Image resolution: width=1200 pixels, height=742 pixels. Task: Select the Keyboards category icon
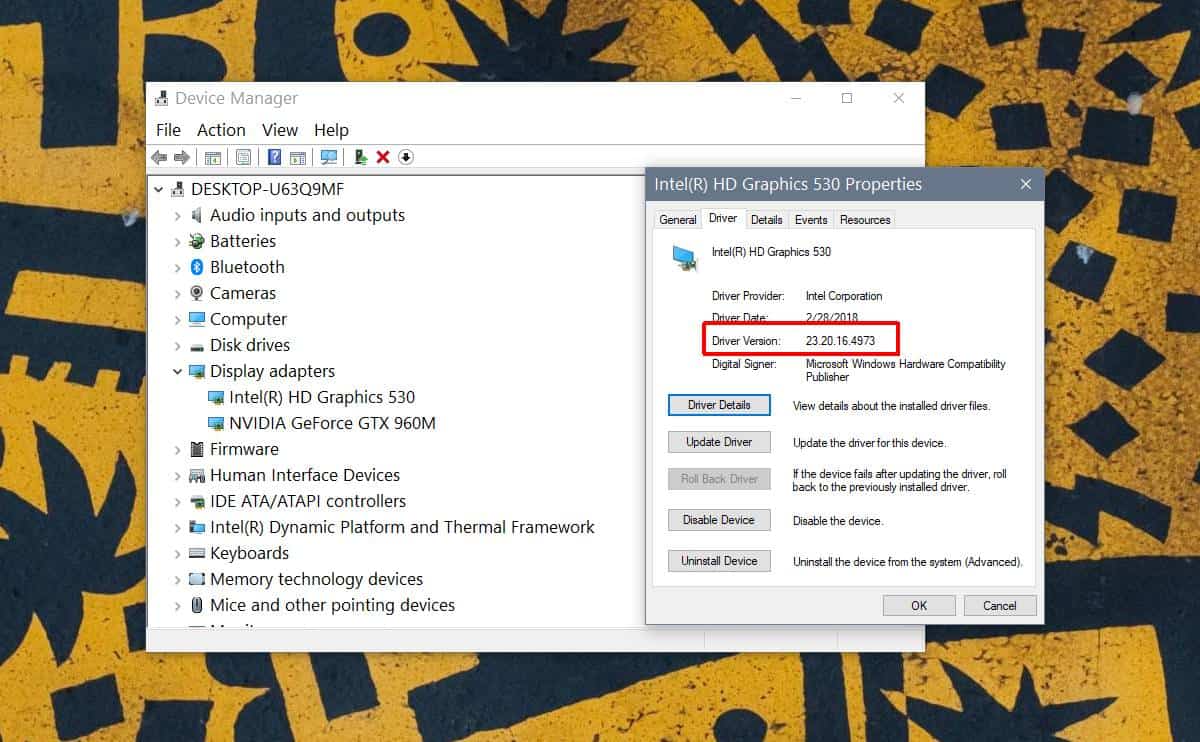[x=197, y=553]
